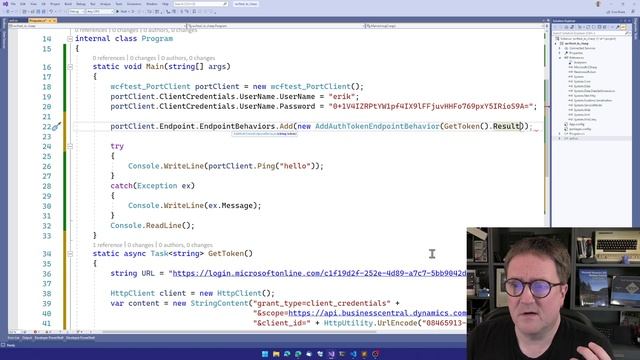
Task: Close the Program.cs tab
Action: coord(54,20)
